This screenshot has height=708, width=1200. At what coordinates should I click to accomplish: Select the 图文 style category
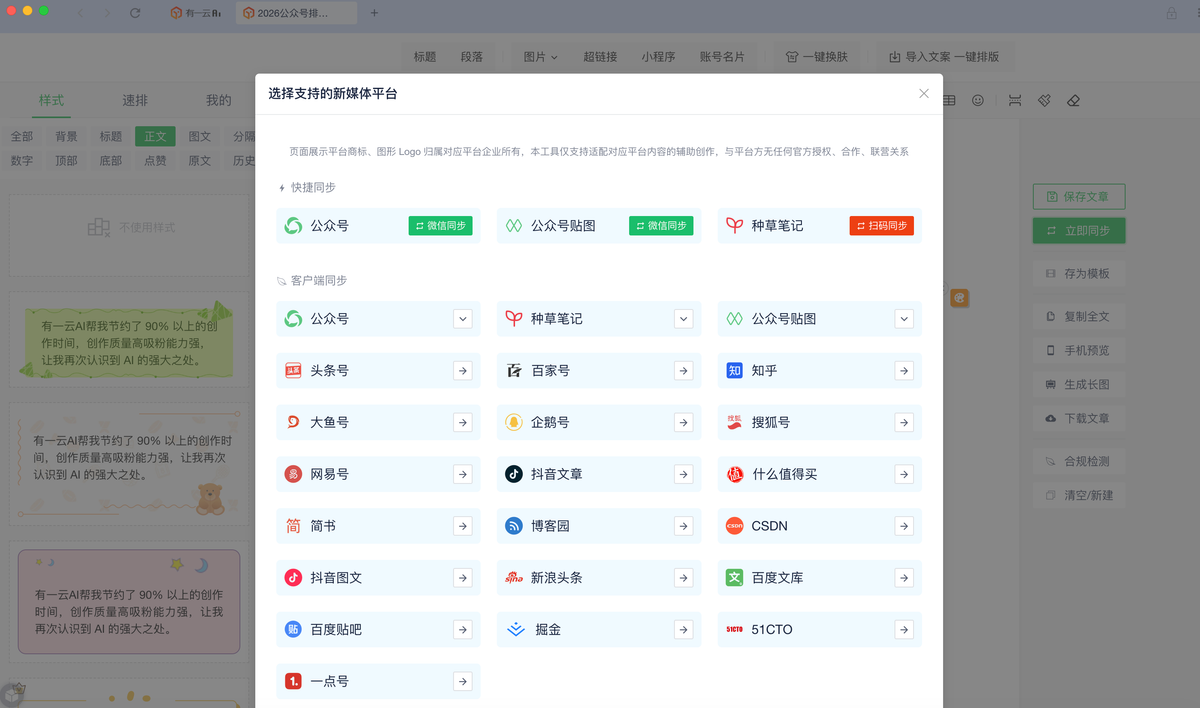(200, 137)
